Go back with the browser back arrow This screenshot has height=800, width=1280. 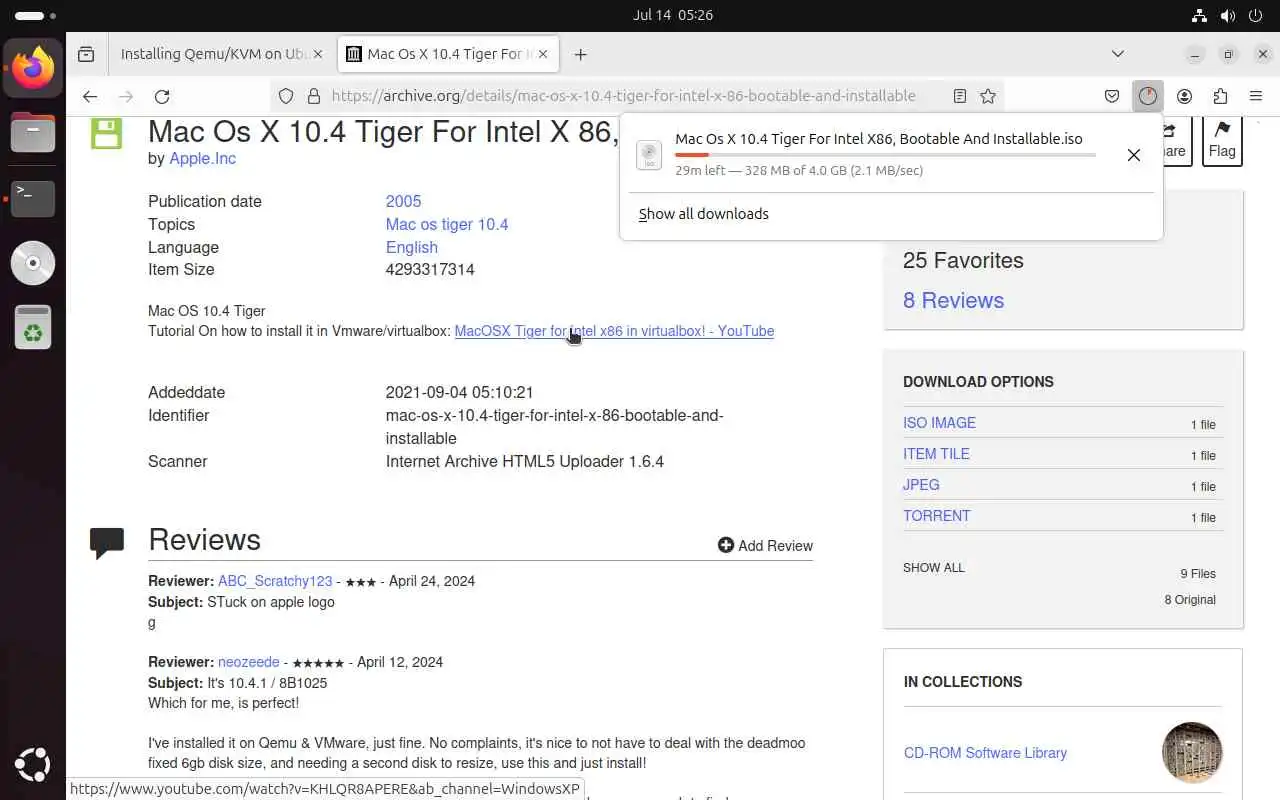[x=90, y=96]
